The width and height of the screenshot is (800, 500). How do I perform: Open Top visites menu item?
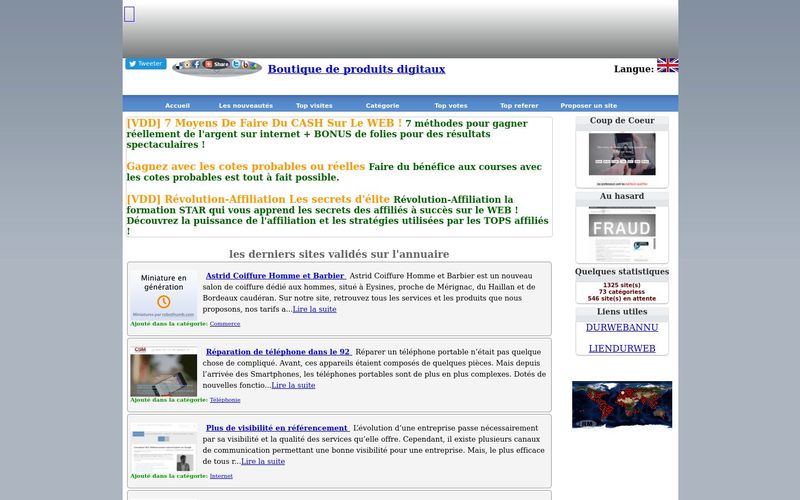[x=314, y=106]
